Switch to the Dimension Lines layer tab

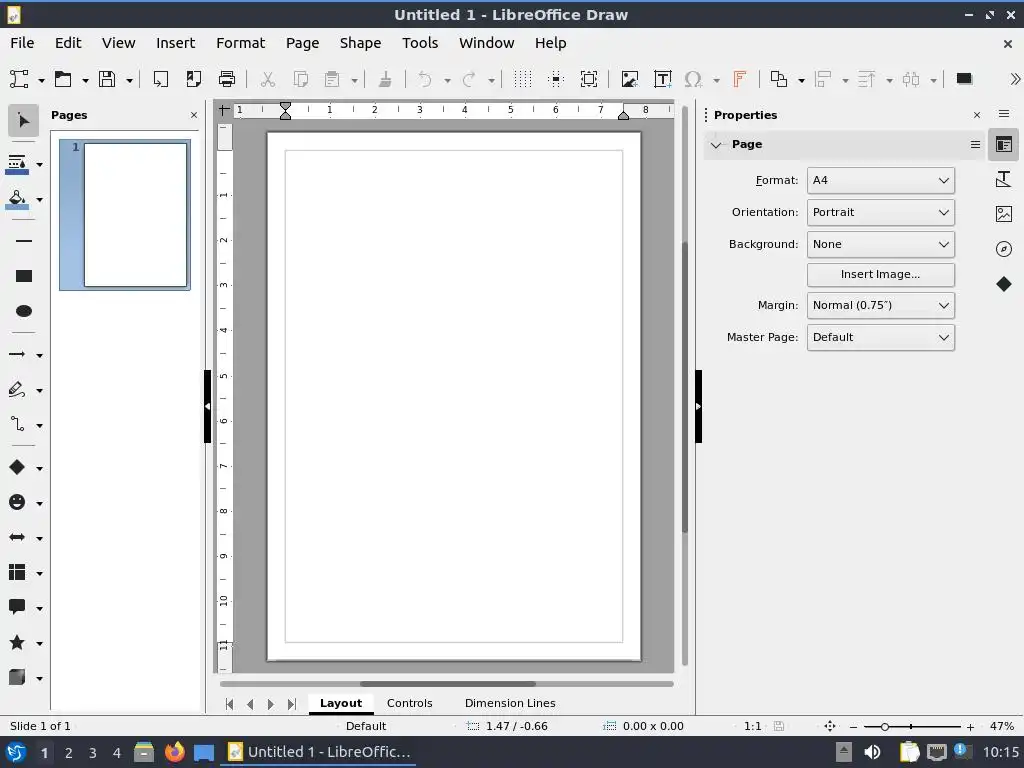click(x=510, y=703)
